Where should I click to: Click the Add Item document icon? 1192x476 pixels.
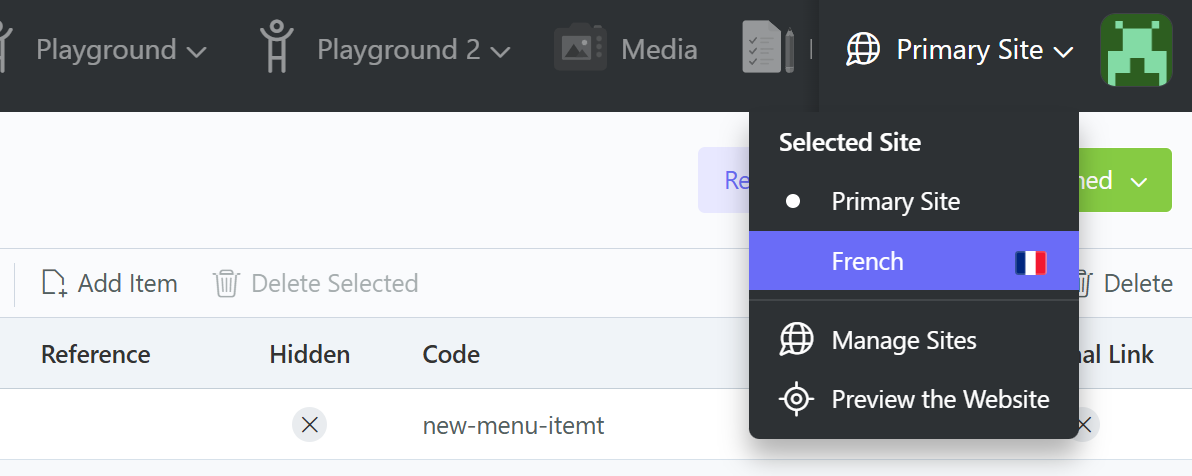click(x=54, y=284)
